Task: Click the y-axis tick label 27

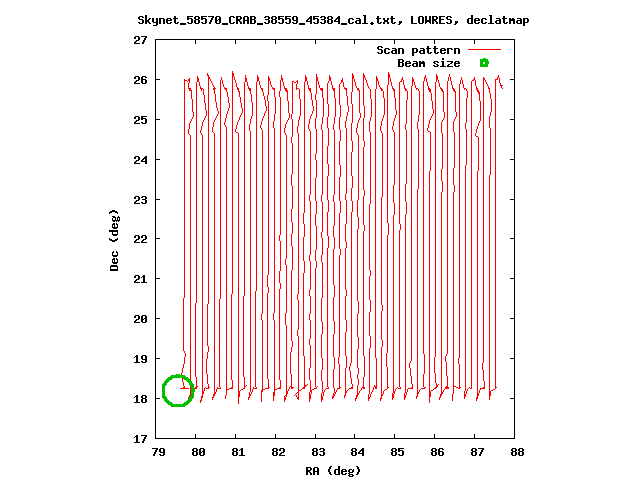Action: tap(140, 40)
